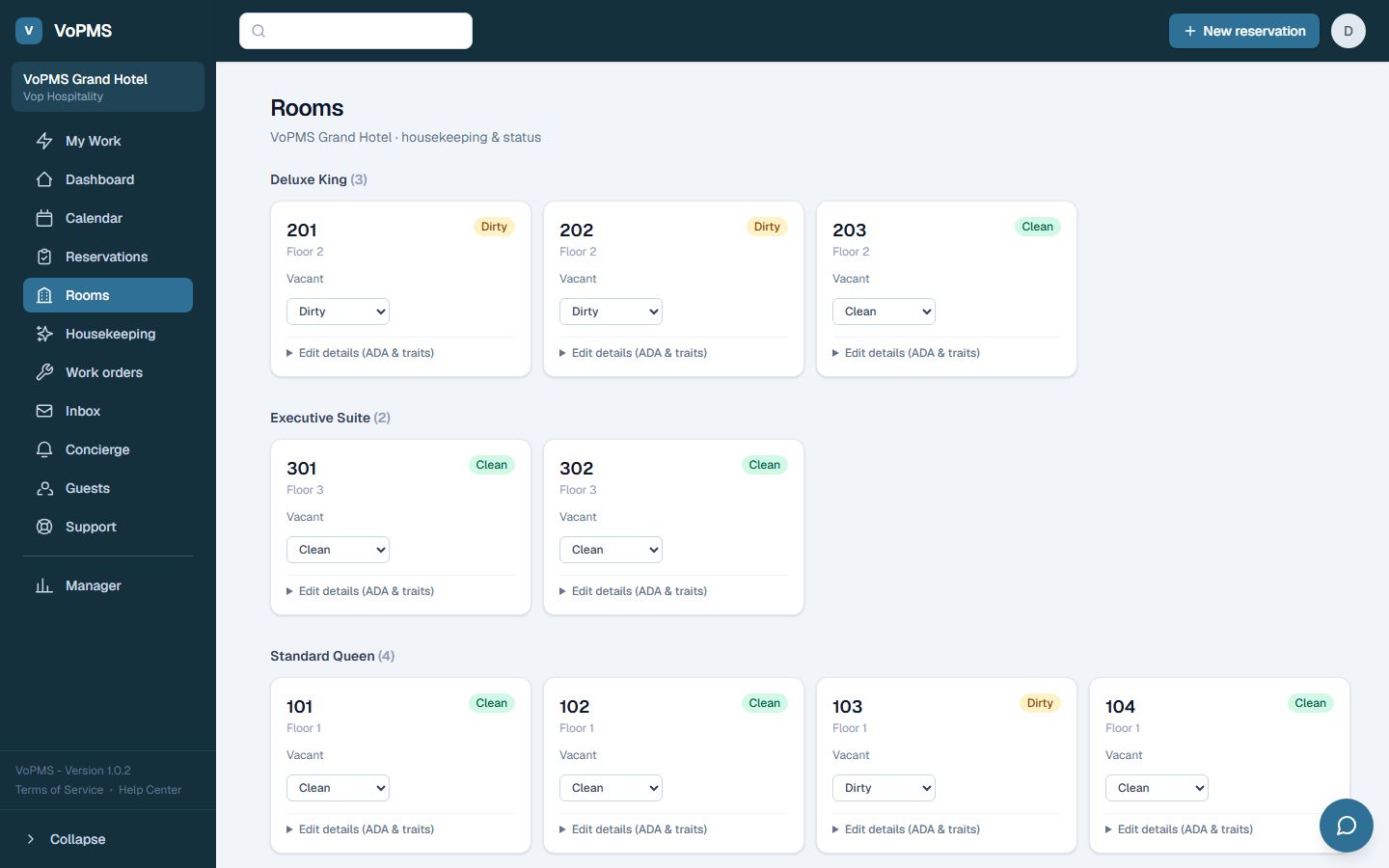
Task: Open status dropdown for room 103
Action: tap(884, 788)
